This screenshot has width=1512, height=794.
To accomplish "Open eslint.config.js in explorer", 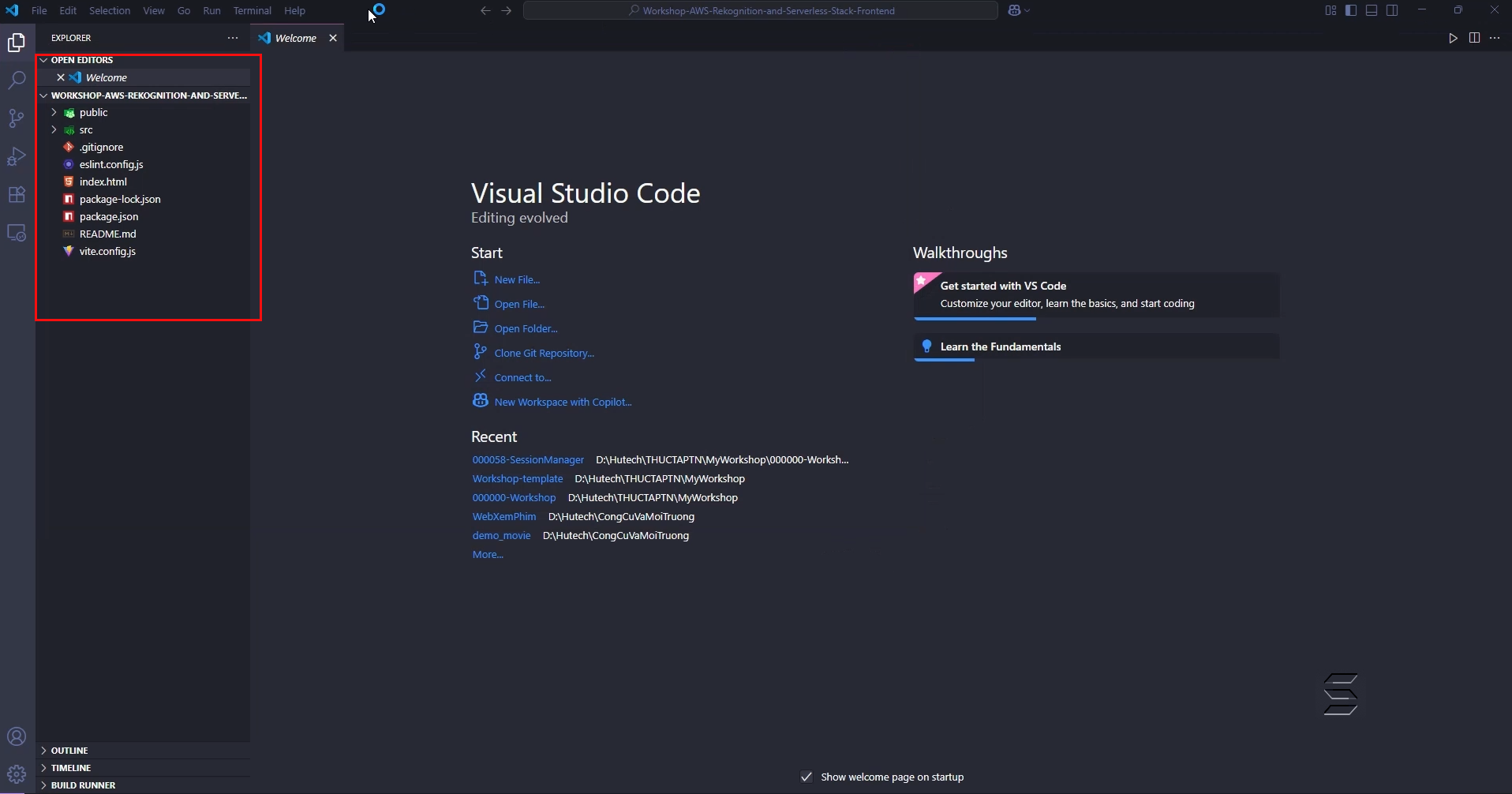I will pos(144,165).
